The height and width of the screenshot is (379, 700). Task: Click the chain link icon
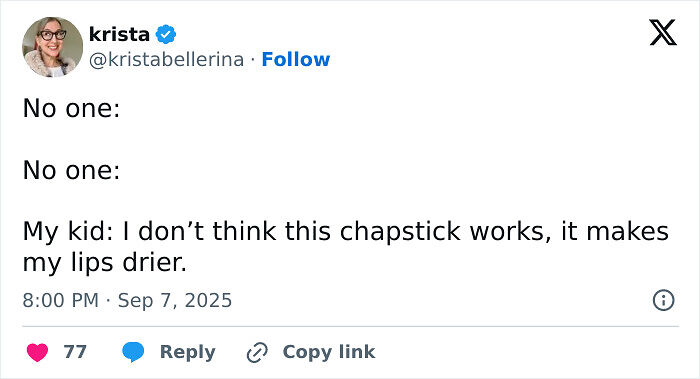coord(257,352)
